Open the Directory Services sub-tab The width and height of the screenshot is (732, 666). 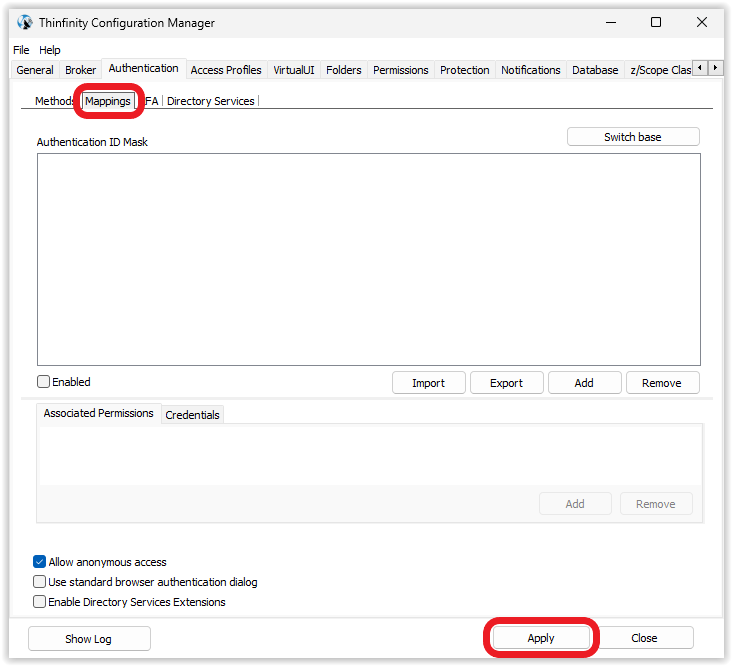point(211,101)
